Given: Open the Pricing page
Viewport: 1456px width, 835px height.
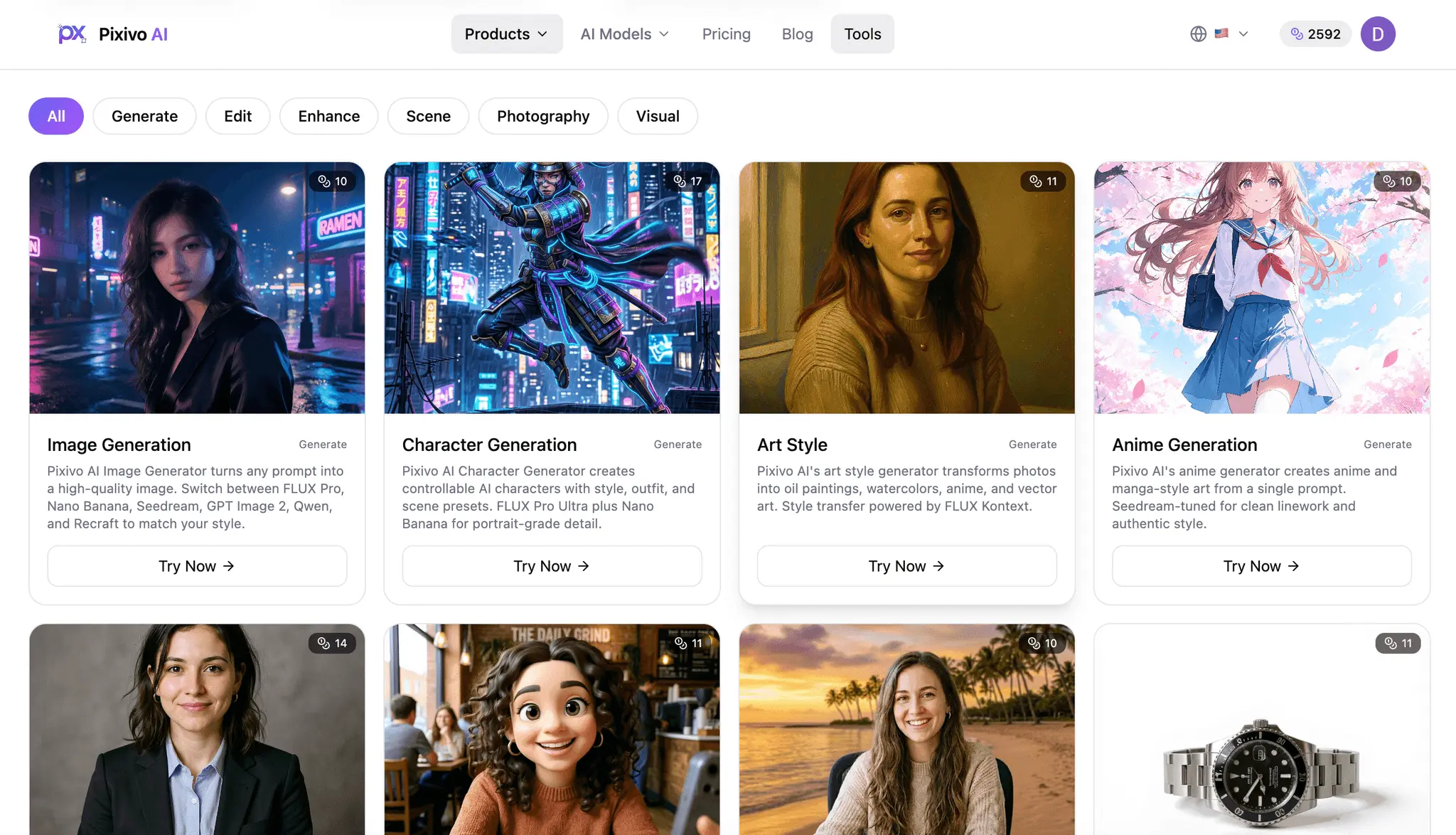Looking at the screenshot, I should tap(726, 34).
